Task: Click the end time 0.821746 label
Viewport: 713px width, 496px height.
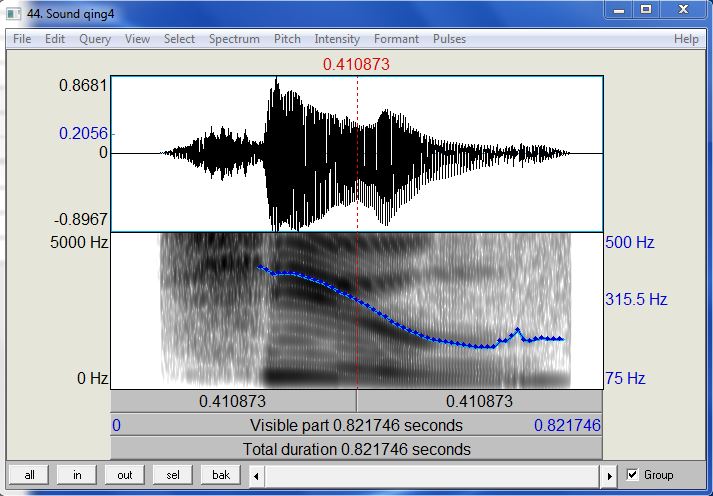Action: [567, 426]
